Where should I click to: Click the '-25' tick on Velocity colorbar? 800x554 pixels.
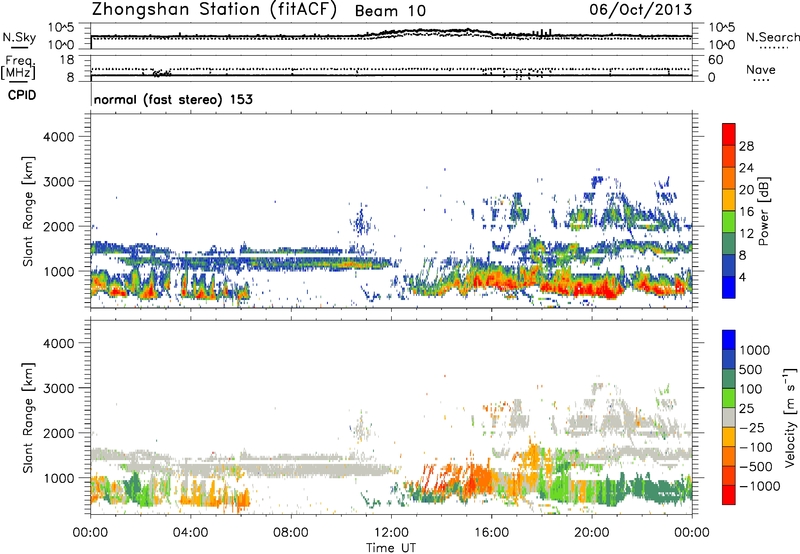point(754,427)
